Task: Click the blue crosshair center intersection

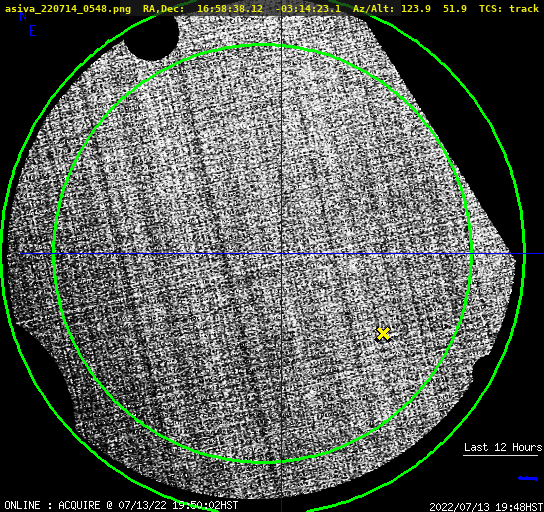Action: pyautogui.click(x=281, y=254)
